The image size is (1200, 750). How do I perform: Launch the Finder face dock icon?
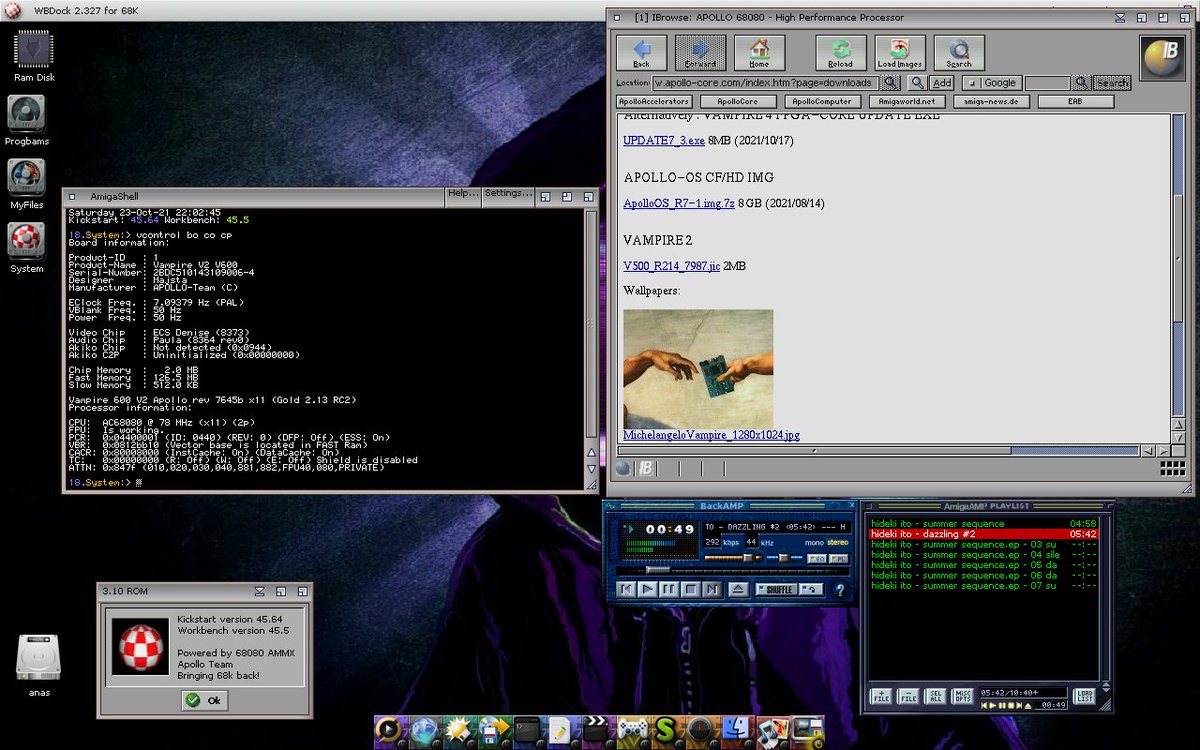coord(735,731)
